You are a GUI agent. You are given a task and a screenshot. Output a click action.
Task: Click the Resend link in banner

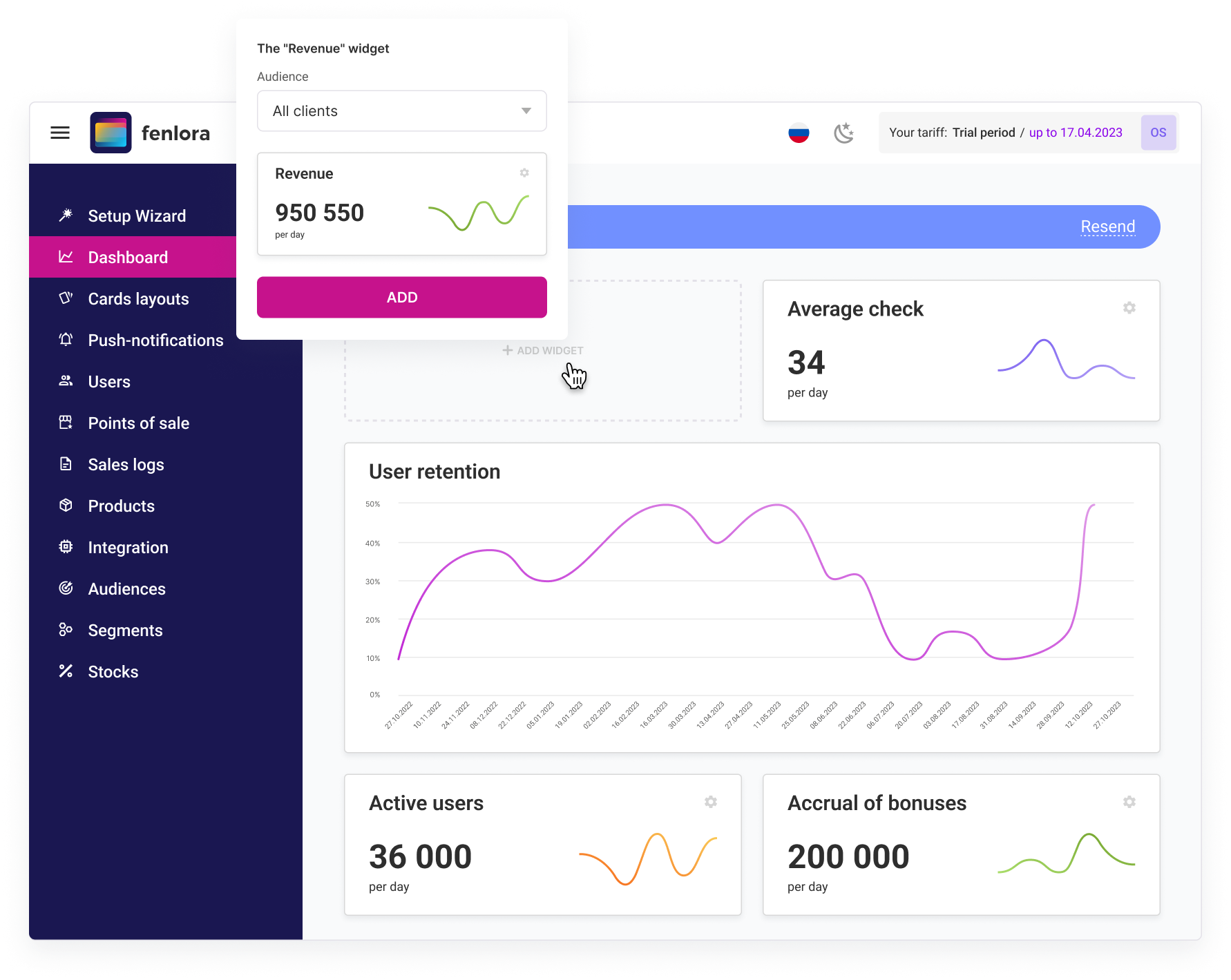[x=1107, y=227]
